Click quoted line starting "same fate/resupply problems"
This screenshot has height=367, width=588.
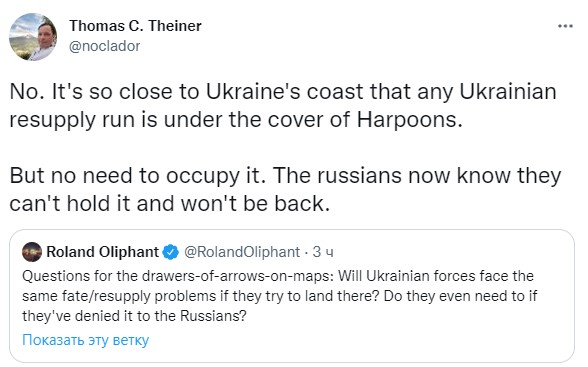point(280,296)
